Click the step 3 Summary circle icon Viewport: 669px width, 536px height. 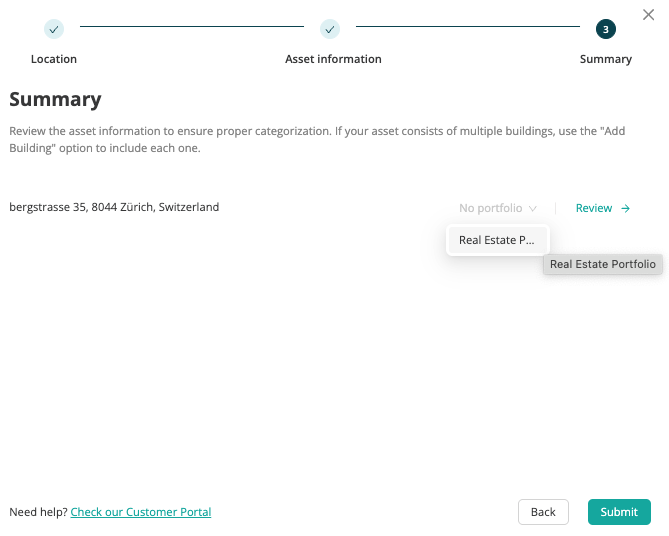pyautogui.click(x=605, y=29)
